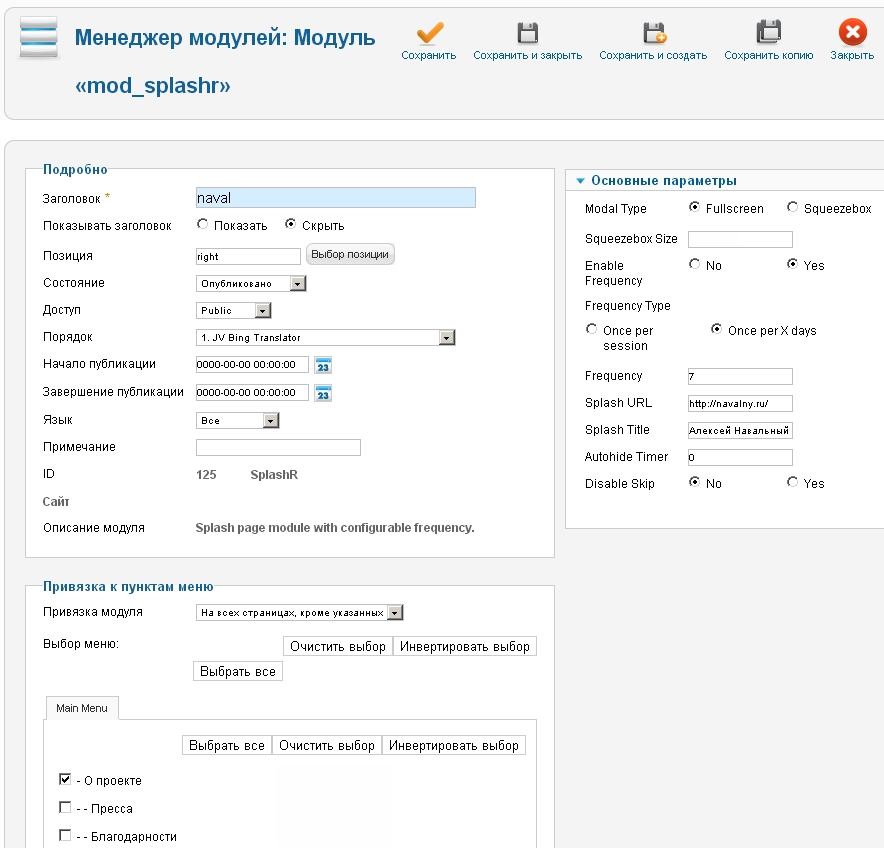Viewport: 884px width, 848px height.
Task: Click the Сохранить checkmark icon
Action: click(x=429, y=33)
